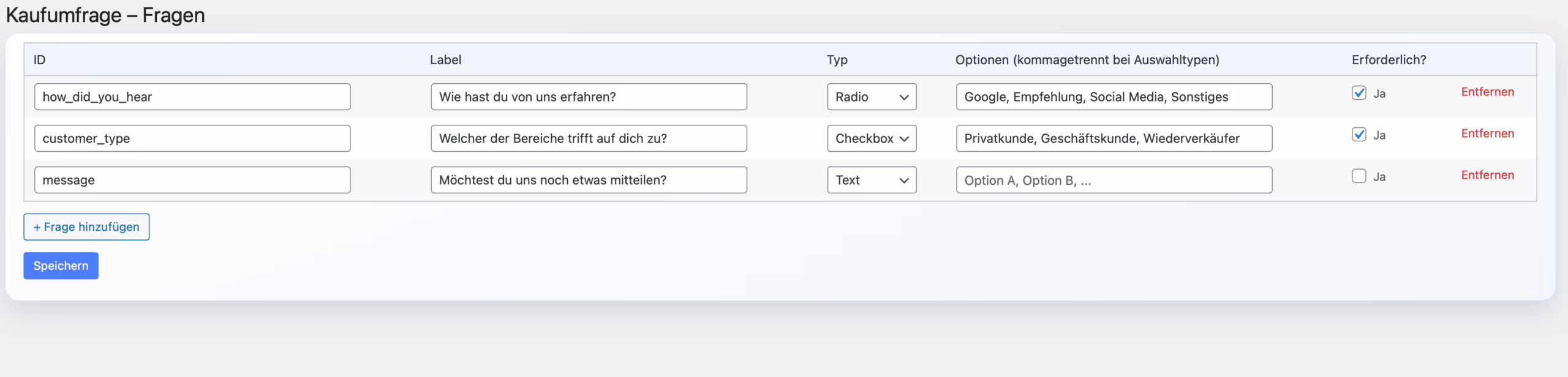The width and height of the screenshot is (1568, 377).
Task: Focus the message ID field
Action: pyautogui.click(x=192, y=180)
